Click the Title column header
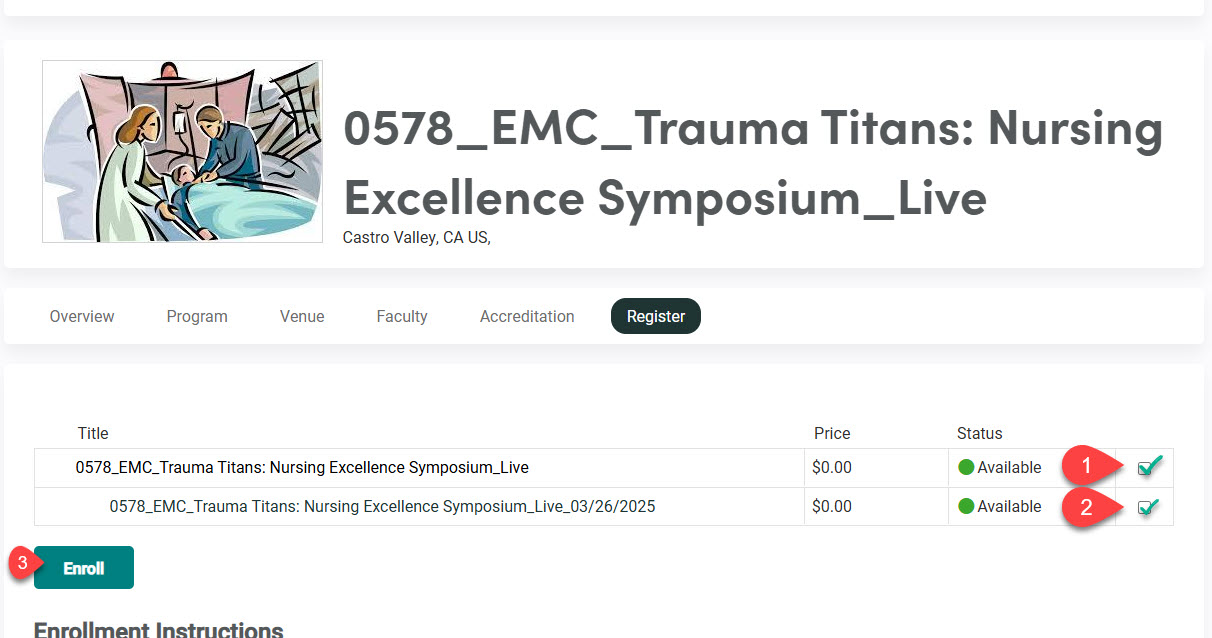This screenshot has width=1212, height=638. [93, 433]
